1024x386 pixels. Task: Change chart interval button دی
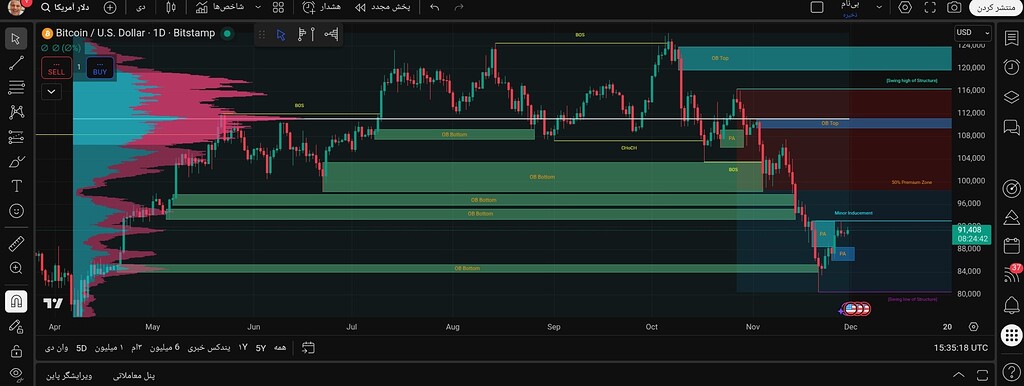click(x=141, y=7)
